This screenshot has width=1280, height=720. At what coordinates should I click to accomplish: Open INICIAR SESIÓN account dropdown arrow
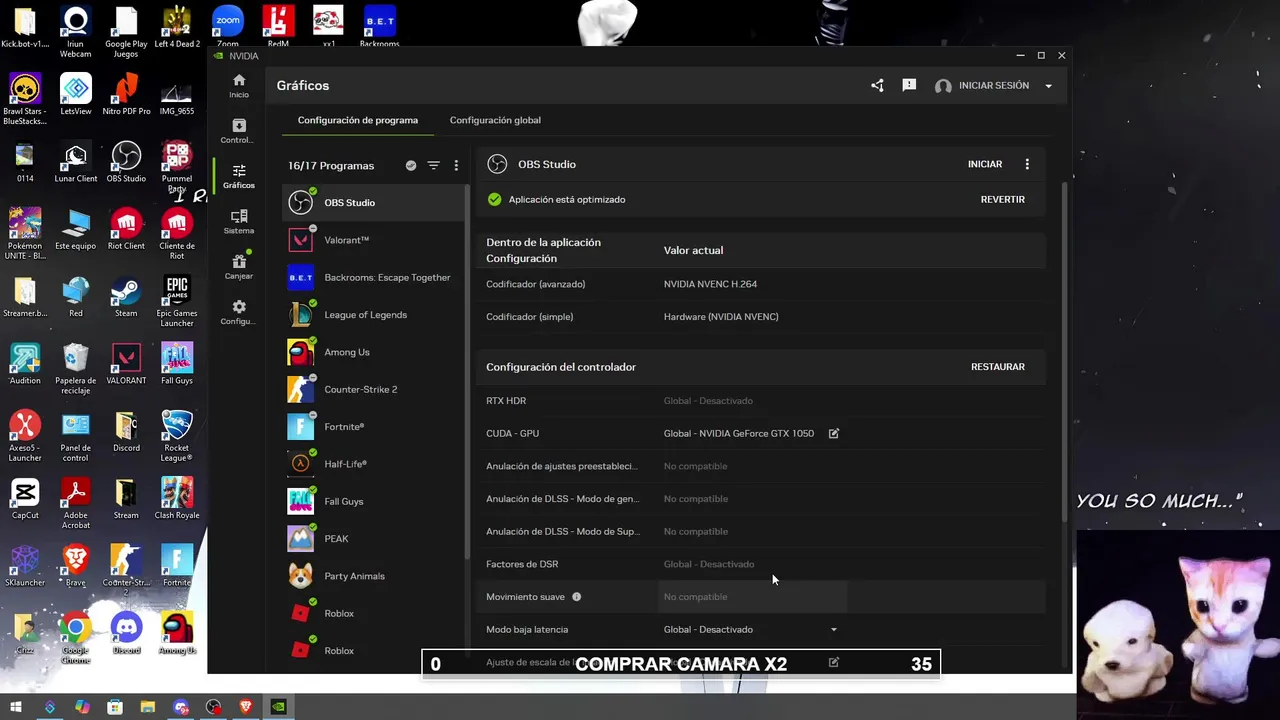click(x=1048, y=86)
